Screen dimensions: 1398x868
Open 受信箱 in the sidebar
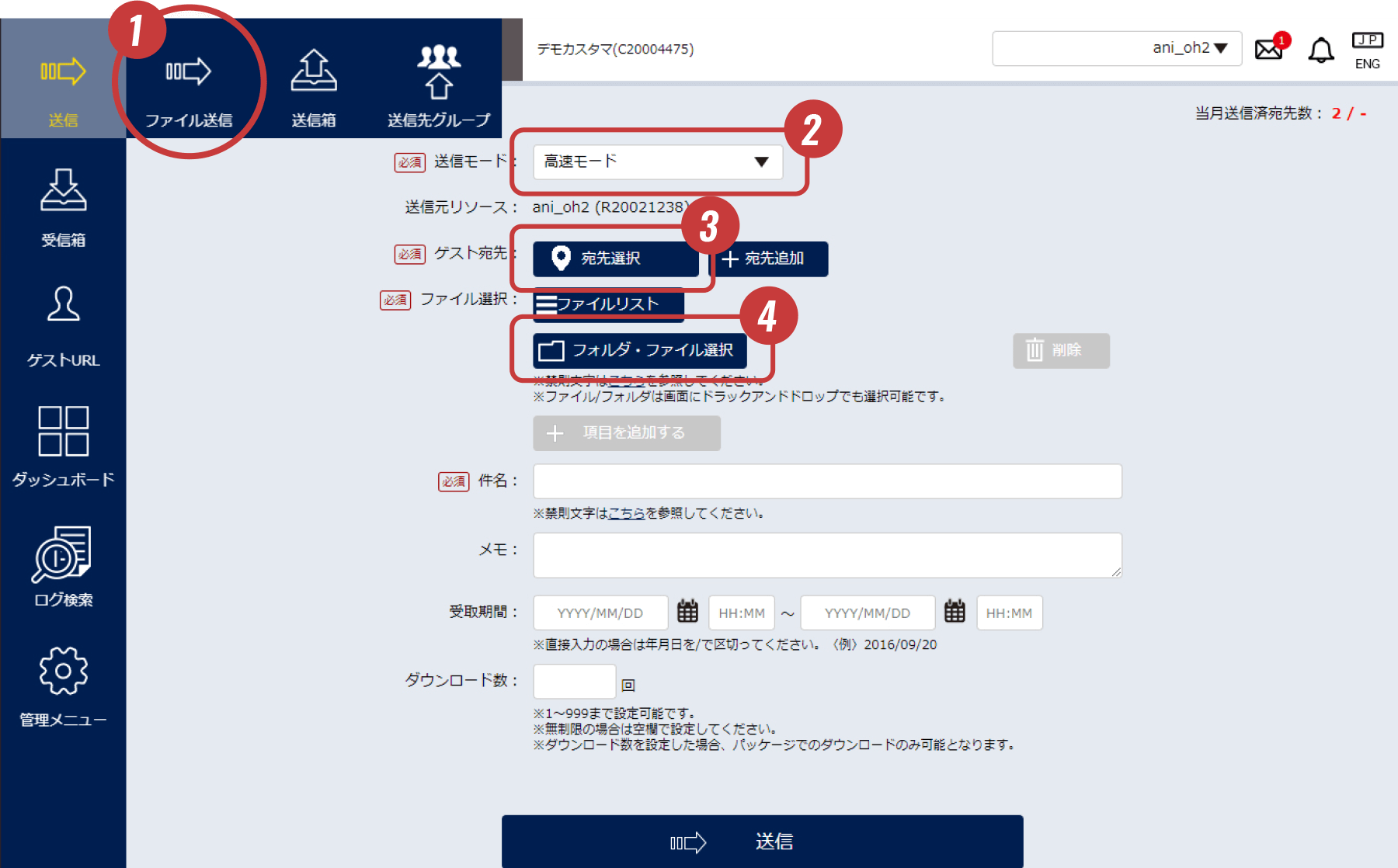coord(63,207)
